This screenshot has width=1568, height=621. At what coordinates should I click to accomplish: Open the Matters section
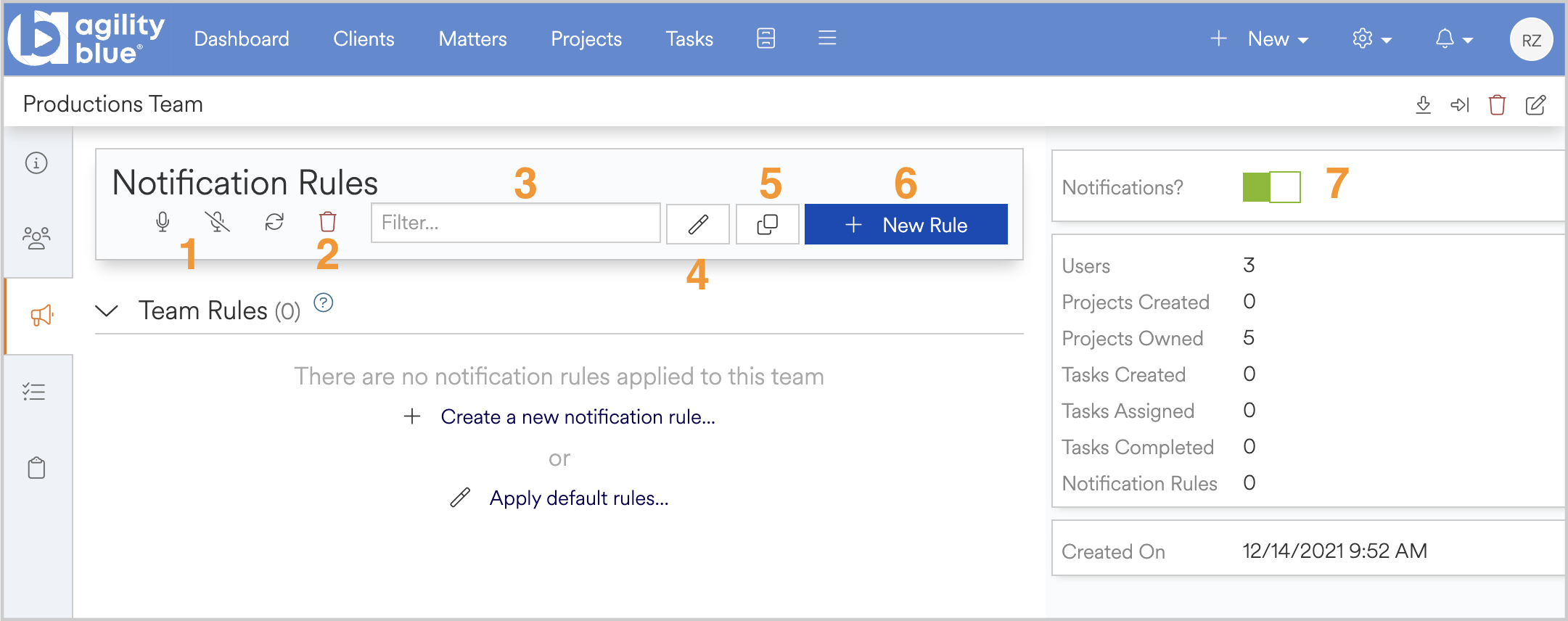[x=472, y=39]
